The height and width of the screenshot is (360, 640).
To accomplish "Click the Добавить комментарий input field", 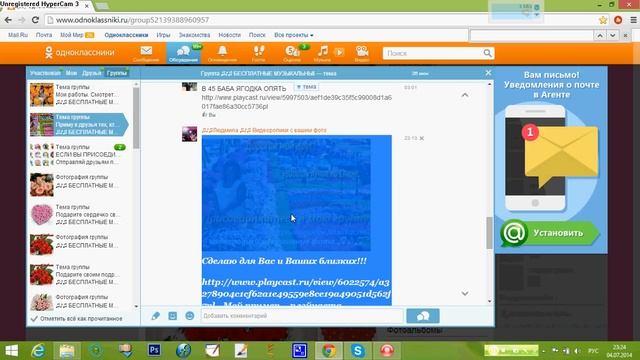I will pos(301,316).
